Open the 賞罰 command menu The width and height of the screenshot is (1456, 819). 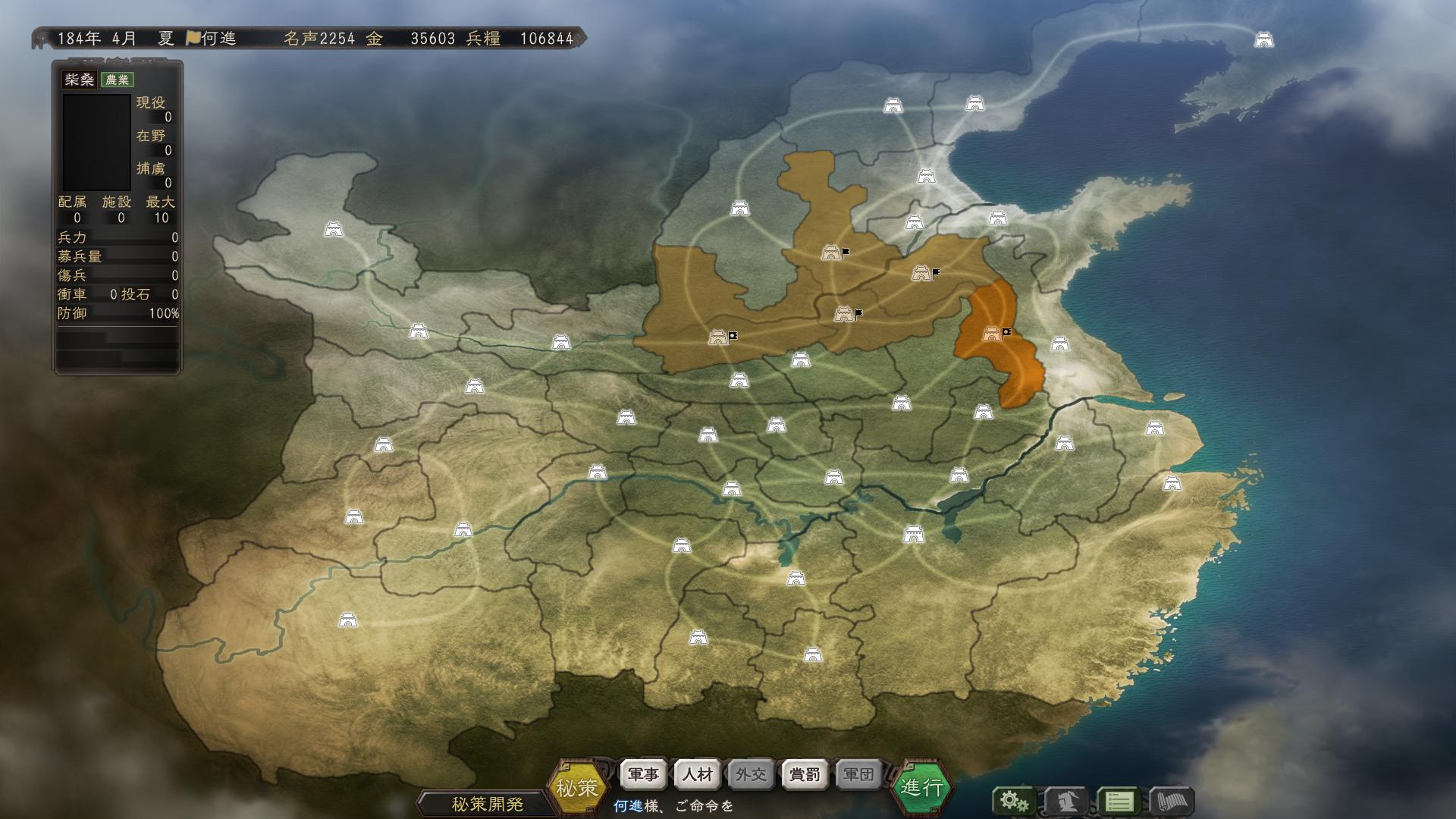[x=805, y=775]
